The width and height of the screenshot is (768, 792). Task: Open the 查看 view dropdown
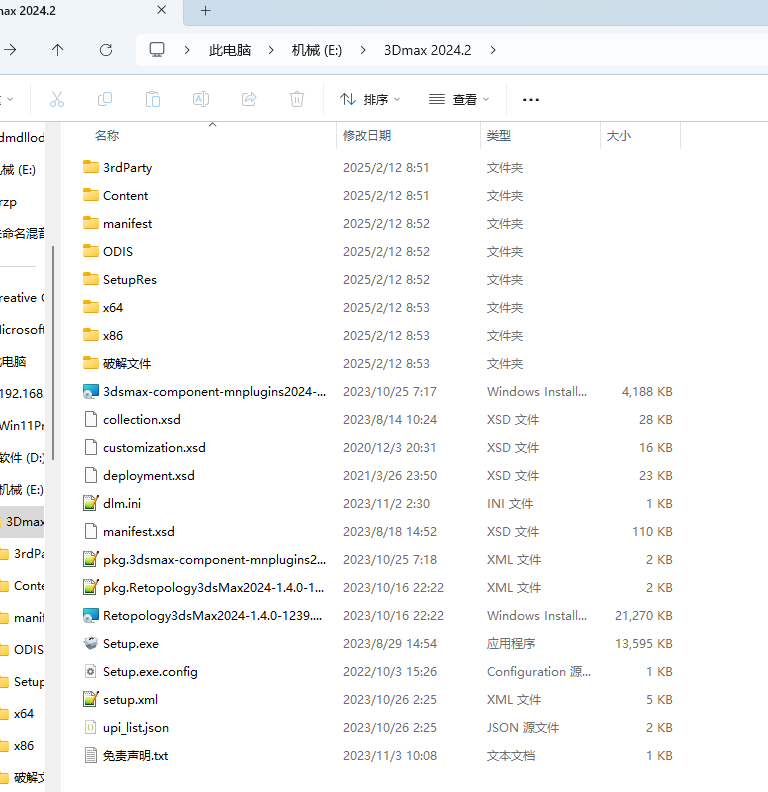(x=459, y=100)
